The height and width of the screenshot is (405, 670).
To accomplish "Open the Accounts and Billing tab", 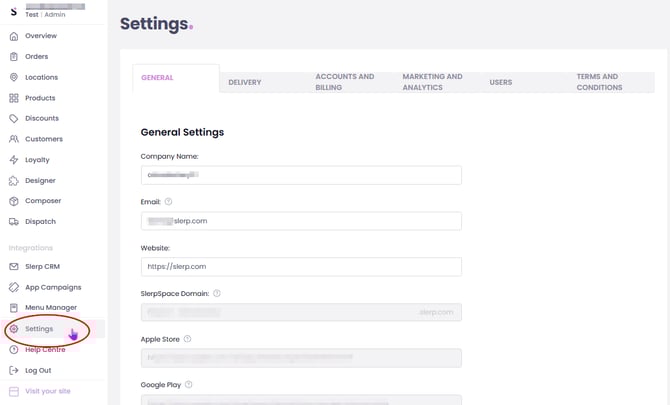I will (x=344, y=82).
